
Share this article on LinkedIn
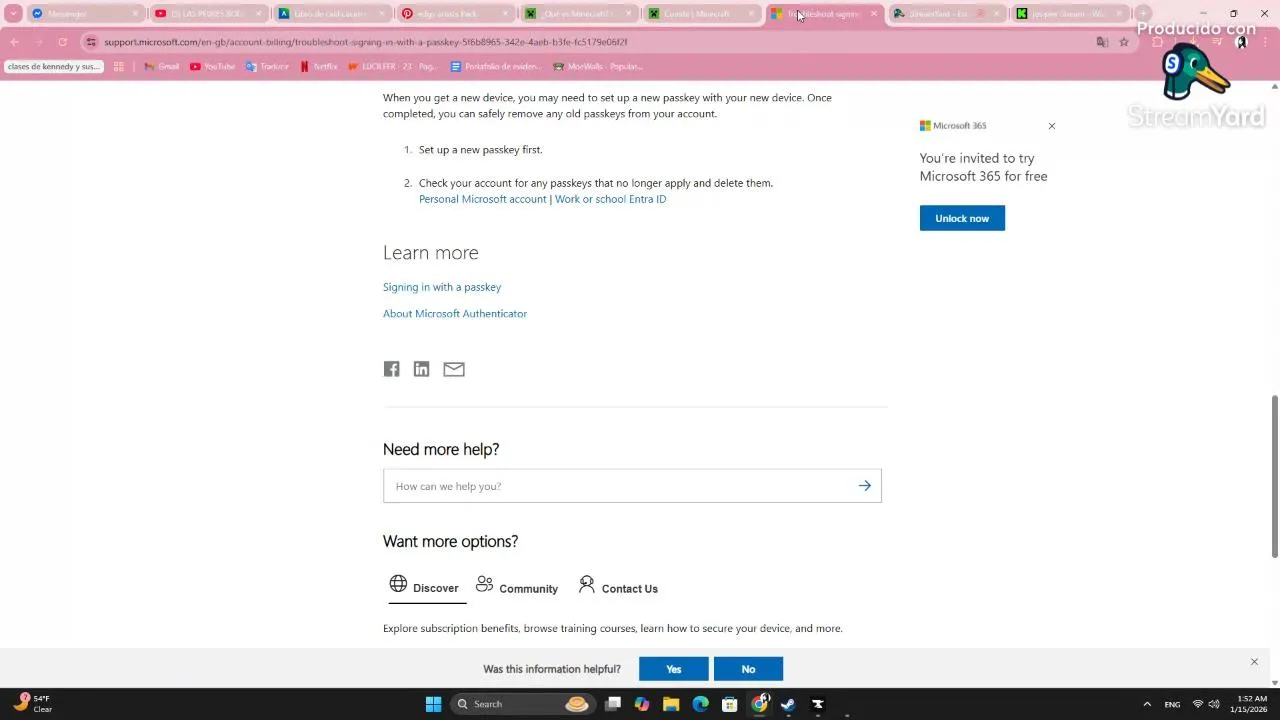[421, 369]
